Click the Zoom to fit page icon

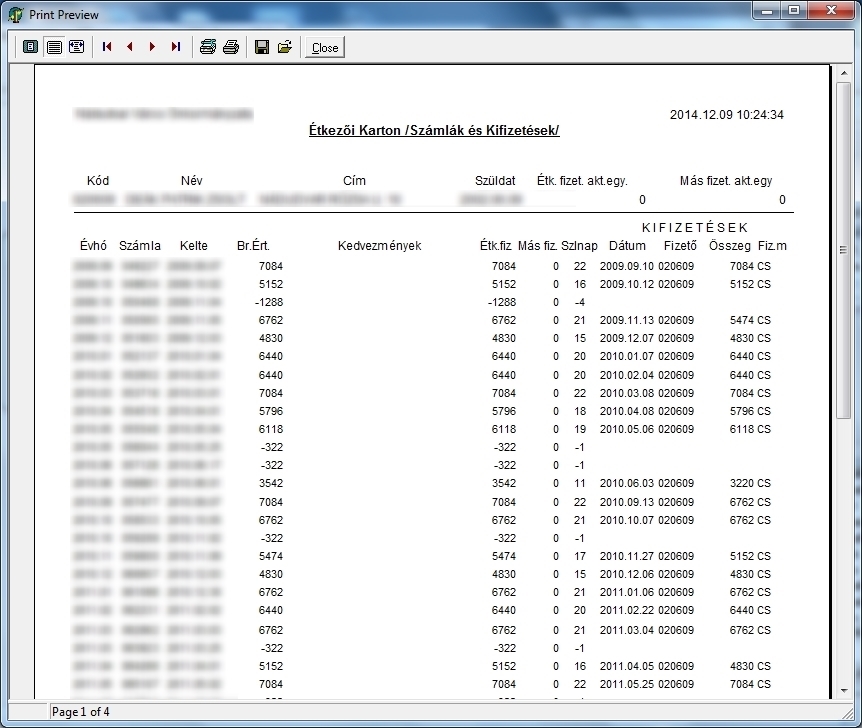tap(31, 47)
